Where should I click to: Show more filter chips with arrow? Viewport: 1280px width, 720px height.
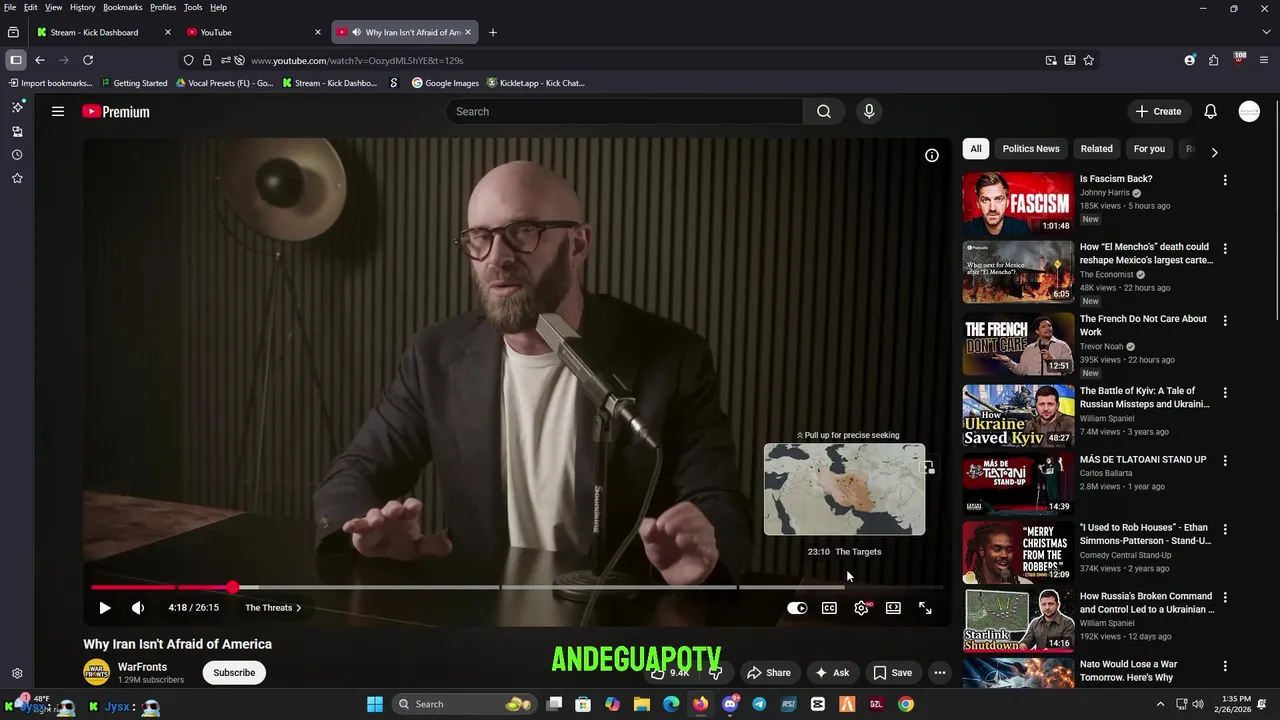[x=1214, y=152]
